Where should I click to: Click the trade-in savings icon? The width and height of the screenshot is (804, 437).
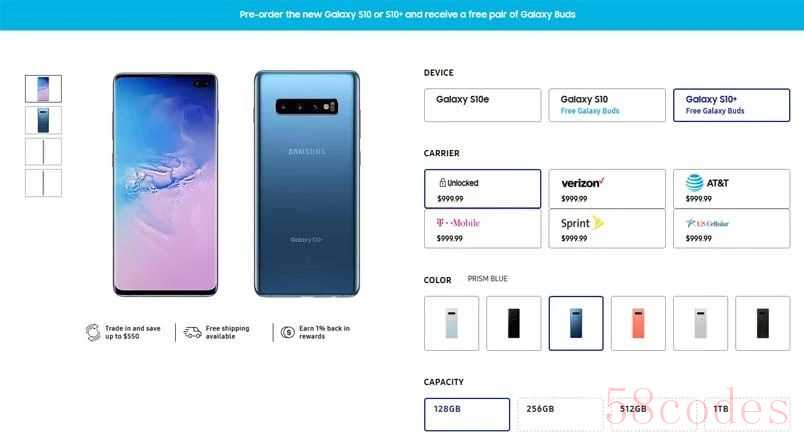(x=93, y=332)
